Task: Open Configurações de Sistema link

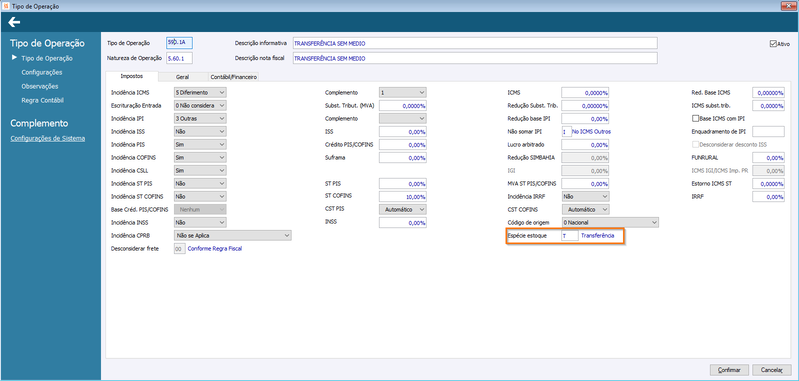Action: coord(48,138)
